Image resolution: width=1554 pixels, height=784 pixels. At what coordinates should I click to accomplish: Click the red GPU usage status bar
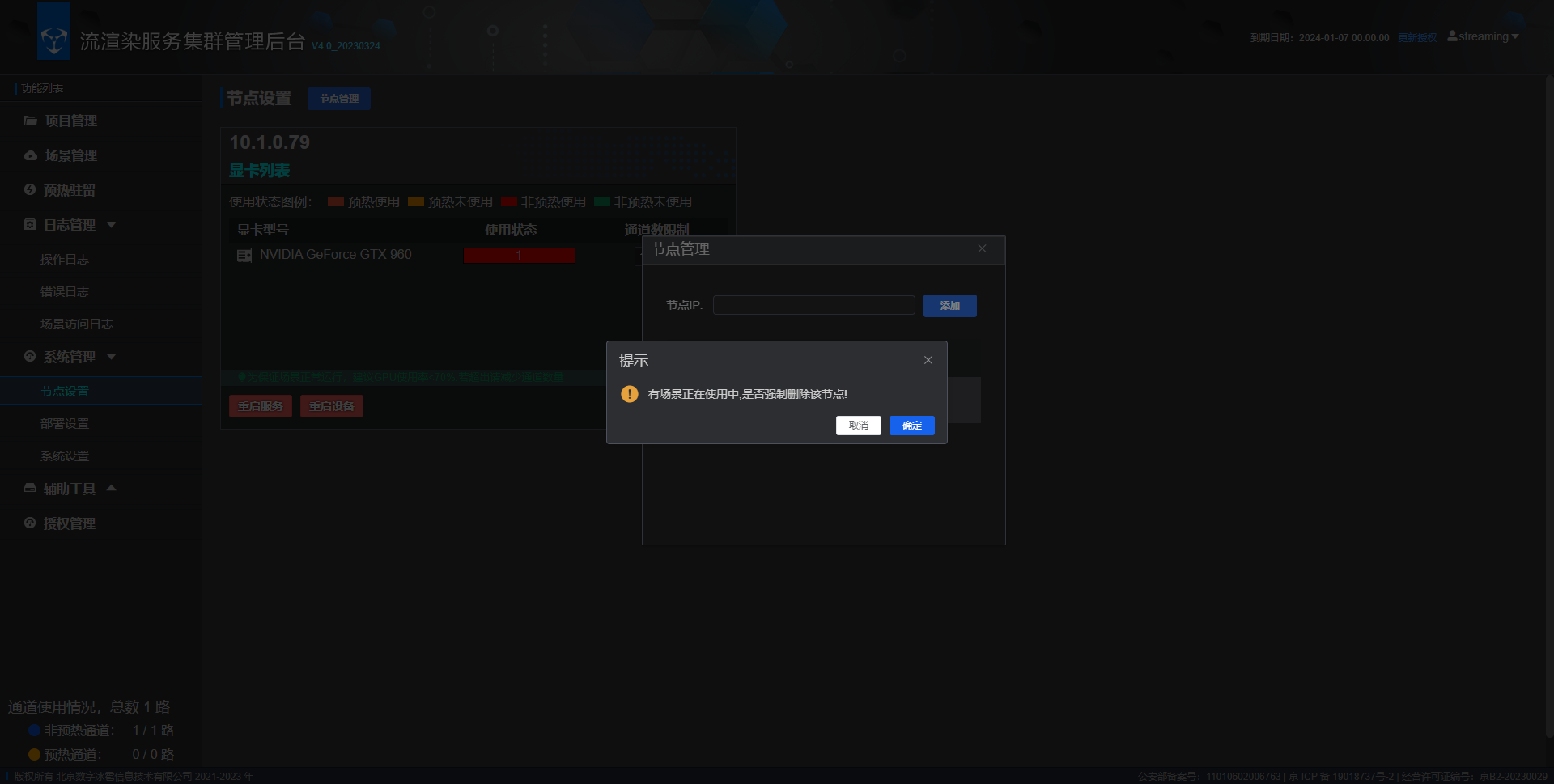coord(519,256)
